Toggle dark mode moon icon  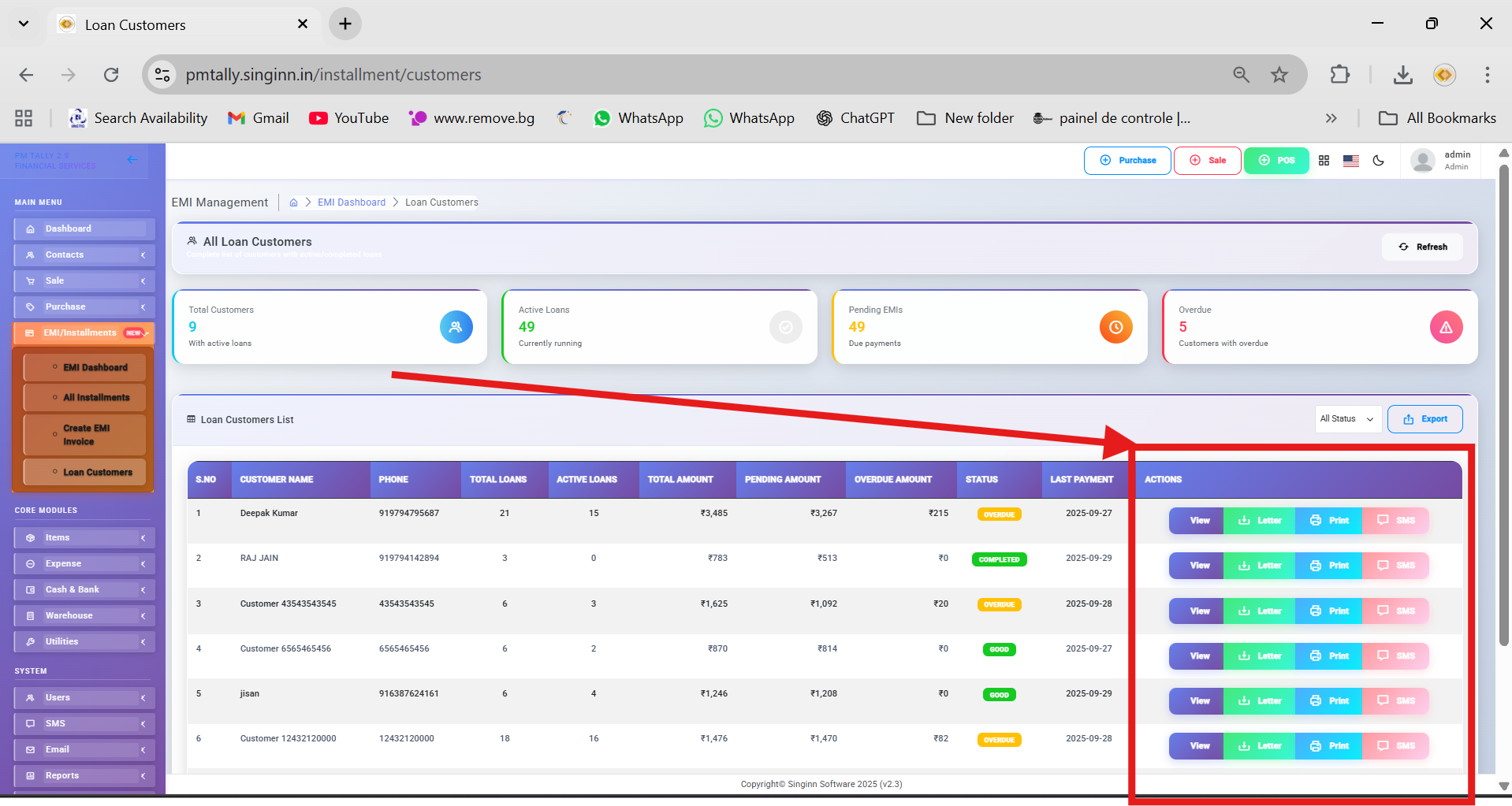(1378, 161)
